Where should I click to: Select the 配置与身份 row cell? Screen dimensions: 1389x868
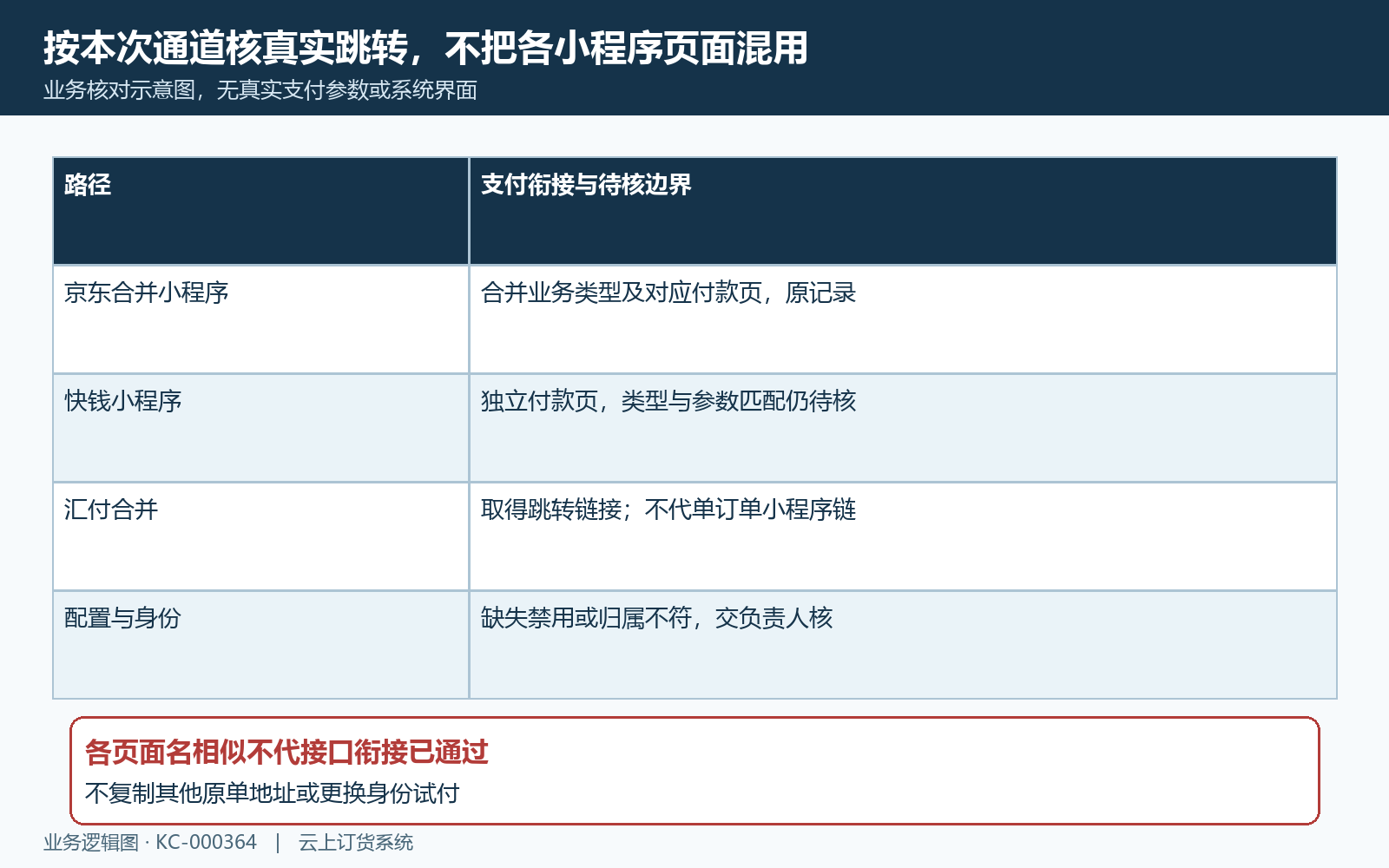(x=260, y=645)
